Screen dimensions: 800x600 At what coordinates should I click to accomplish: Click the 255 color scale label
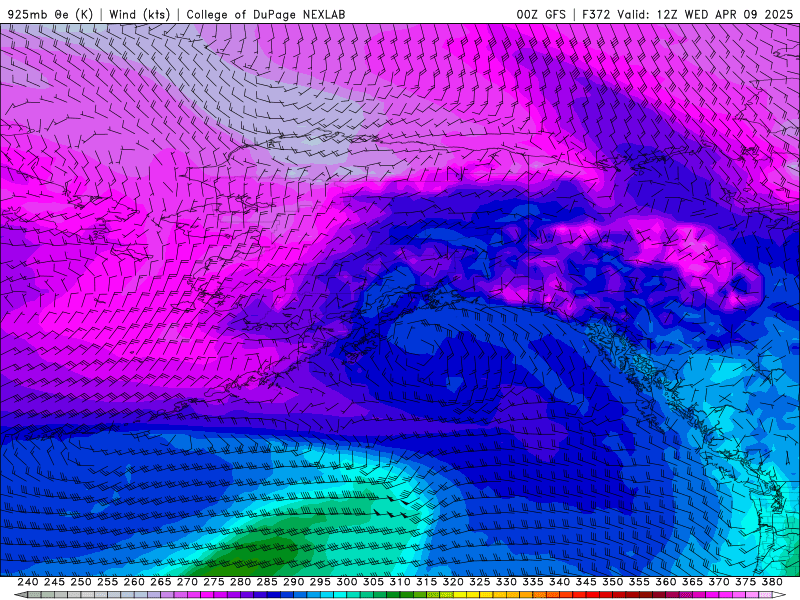tap(107, 582)
